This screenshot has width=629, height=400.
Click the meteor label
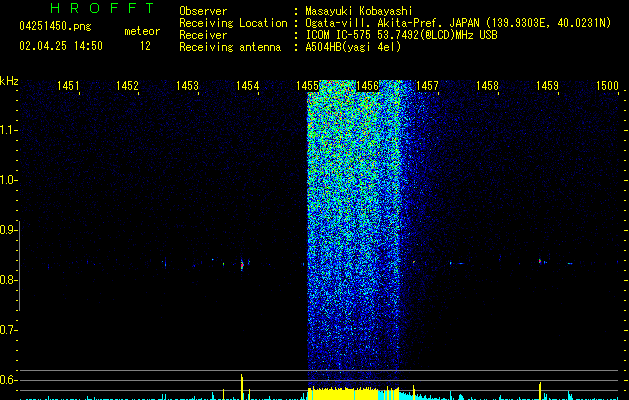point(142,31)
